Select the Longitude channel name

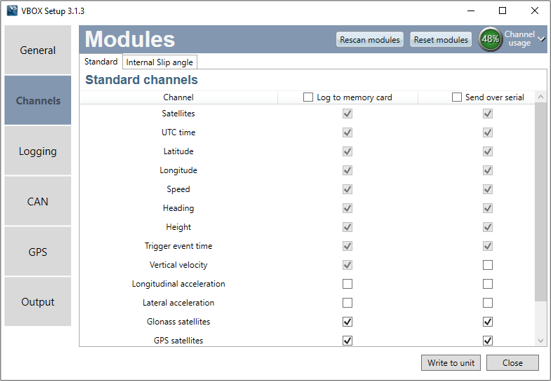click(178, 170)
